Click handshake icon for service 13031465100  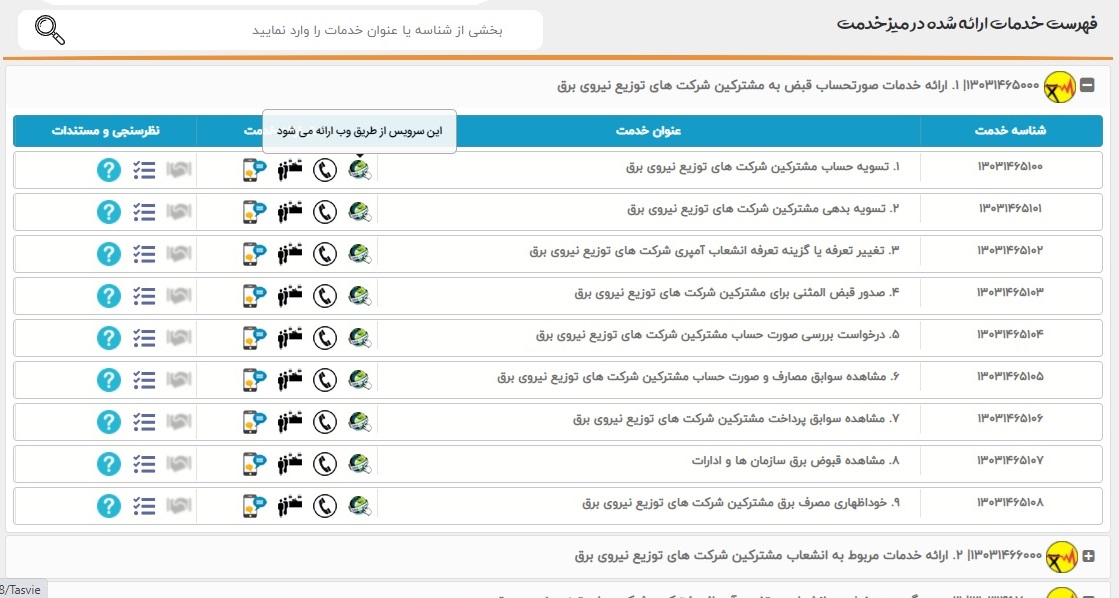(179, 170)
